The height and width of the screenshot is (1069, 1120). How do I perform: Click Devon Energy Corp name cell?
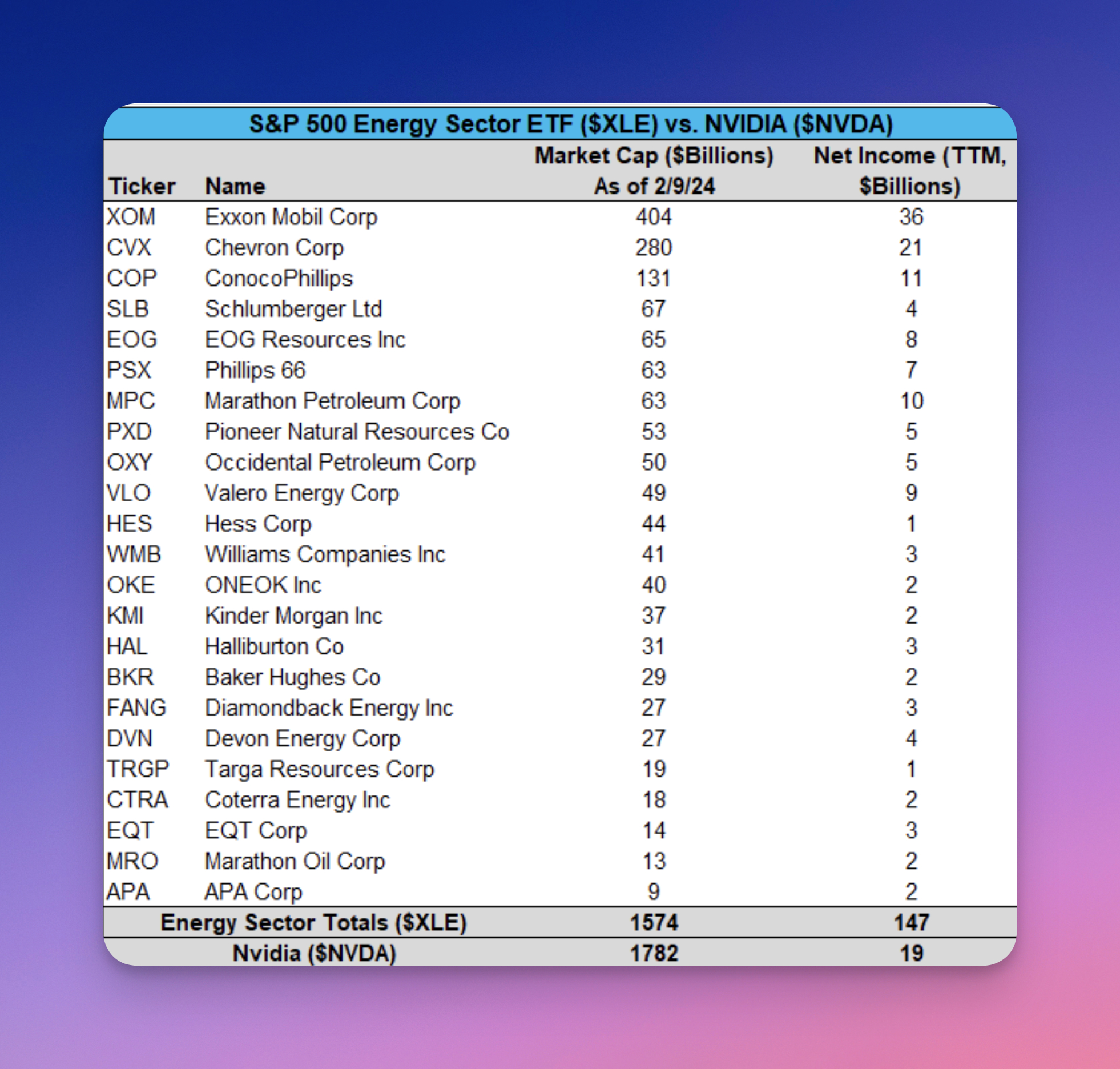pos(303,739)
